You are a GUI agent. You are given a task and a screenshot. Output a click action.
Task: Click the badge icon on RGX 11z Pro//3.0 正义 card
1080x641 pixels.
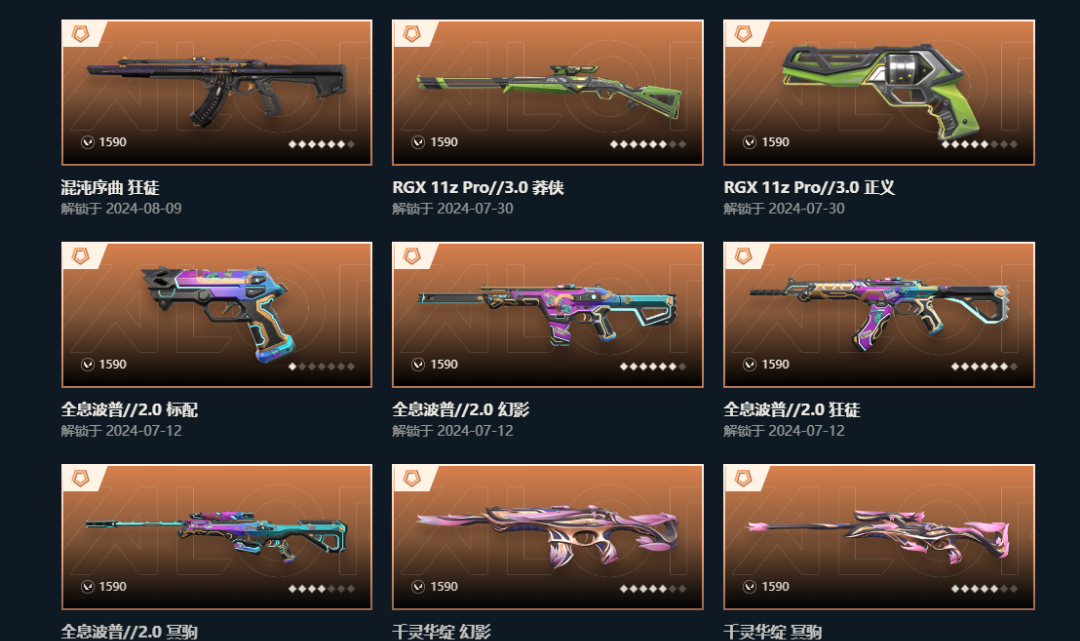pyautogui.click(x=743, y=34)
